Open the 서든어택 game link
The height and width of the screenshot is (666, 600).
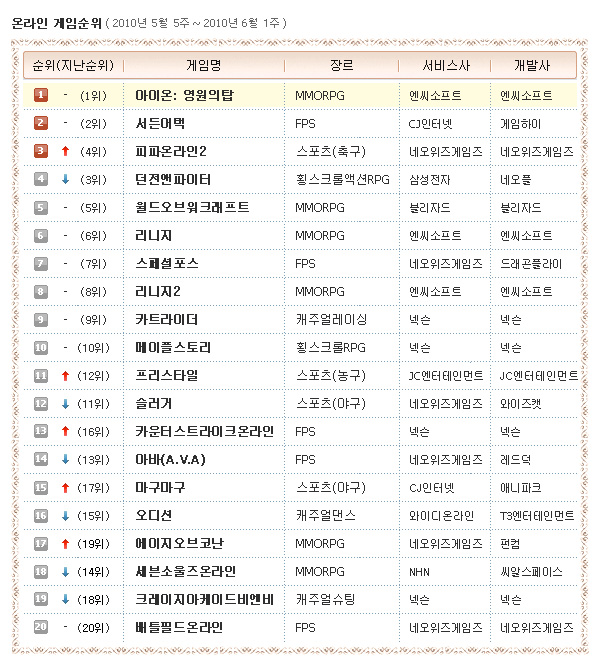point(160,123)
